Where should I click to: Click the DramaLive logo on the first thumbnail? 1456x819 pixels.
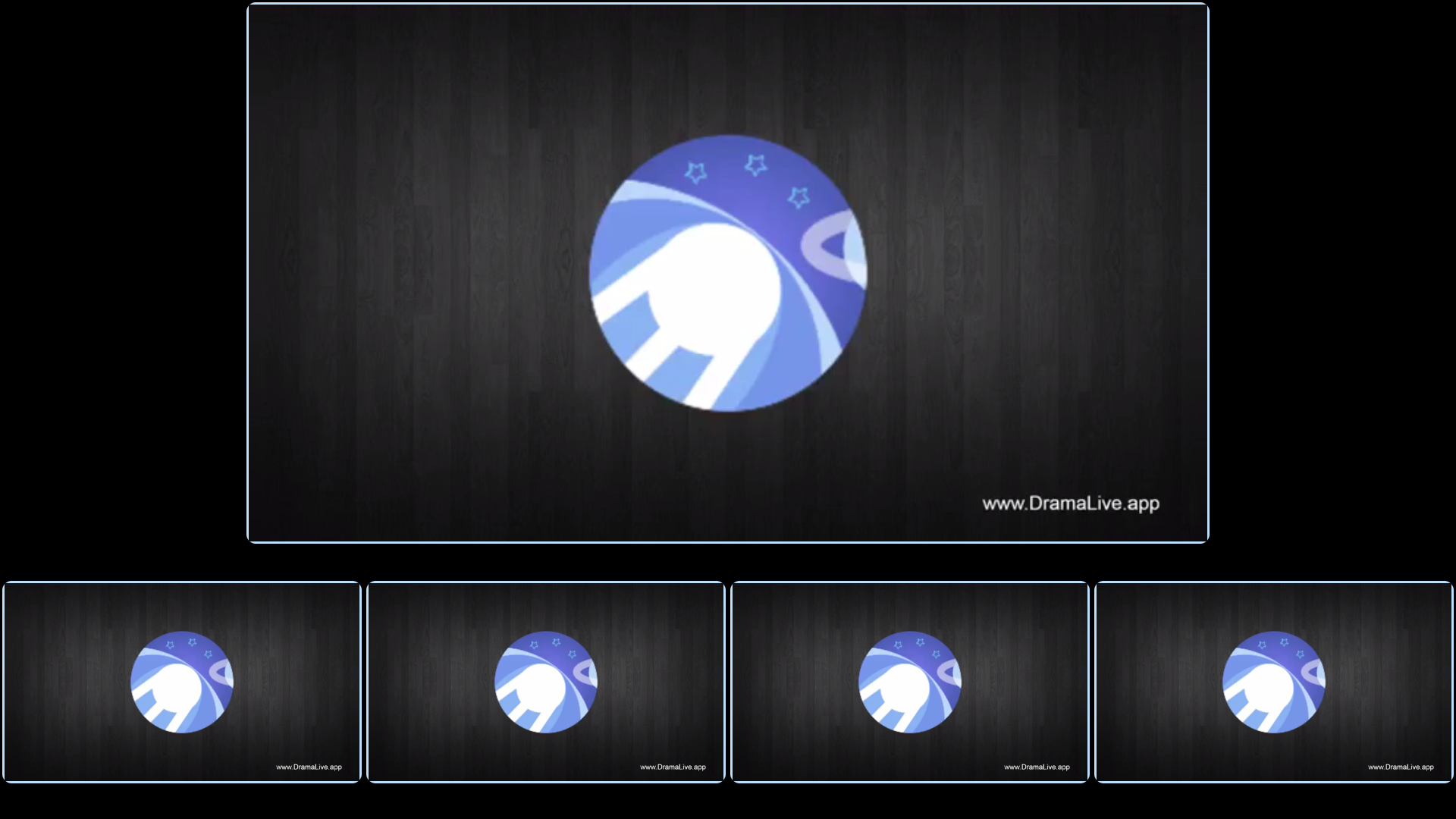click(182, 681)
